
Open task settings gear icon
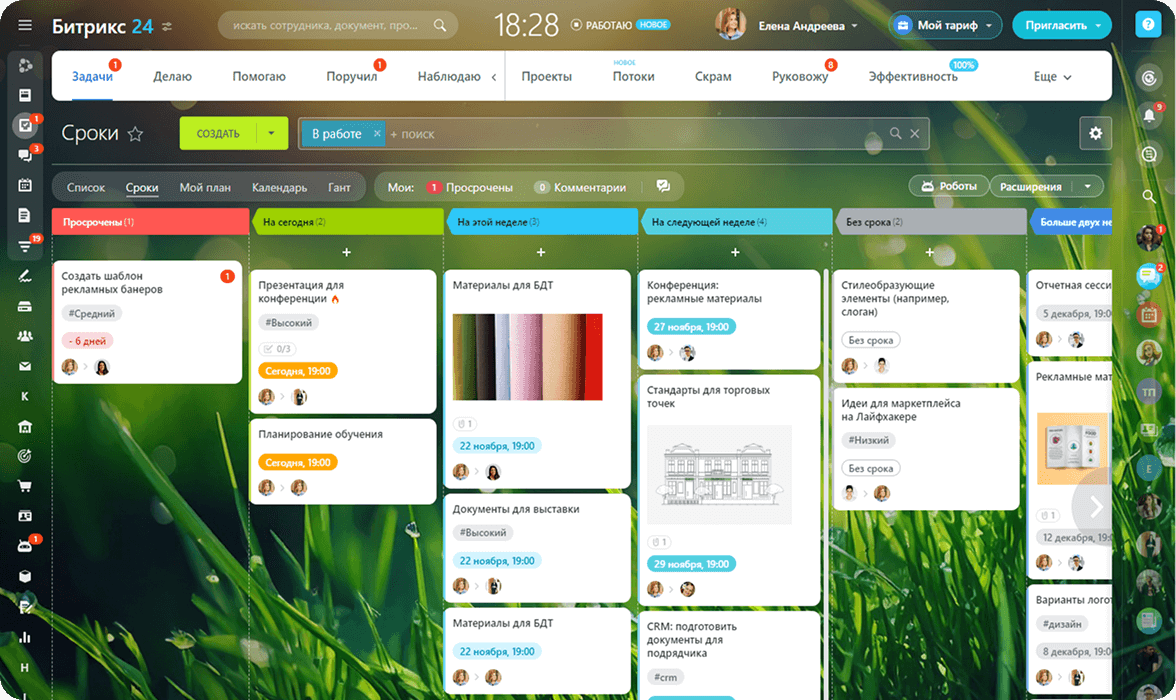(1095, 133)
